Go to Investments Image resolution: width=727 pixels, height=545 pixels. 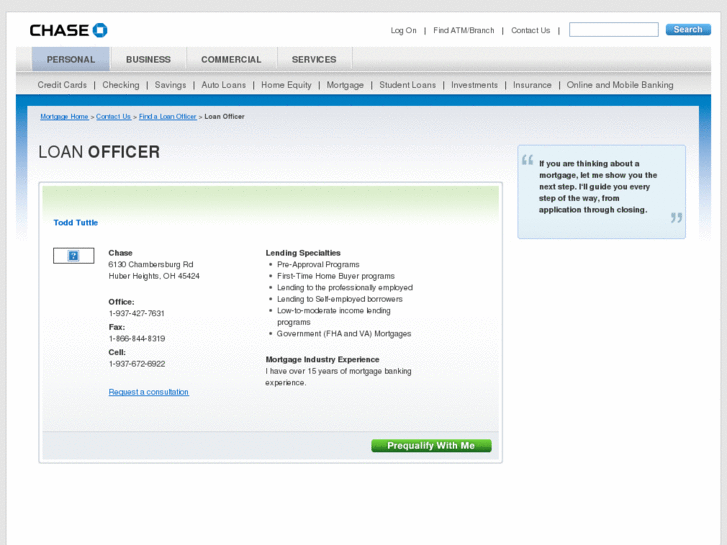[474, 85]
